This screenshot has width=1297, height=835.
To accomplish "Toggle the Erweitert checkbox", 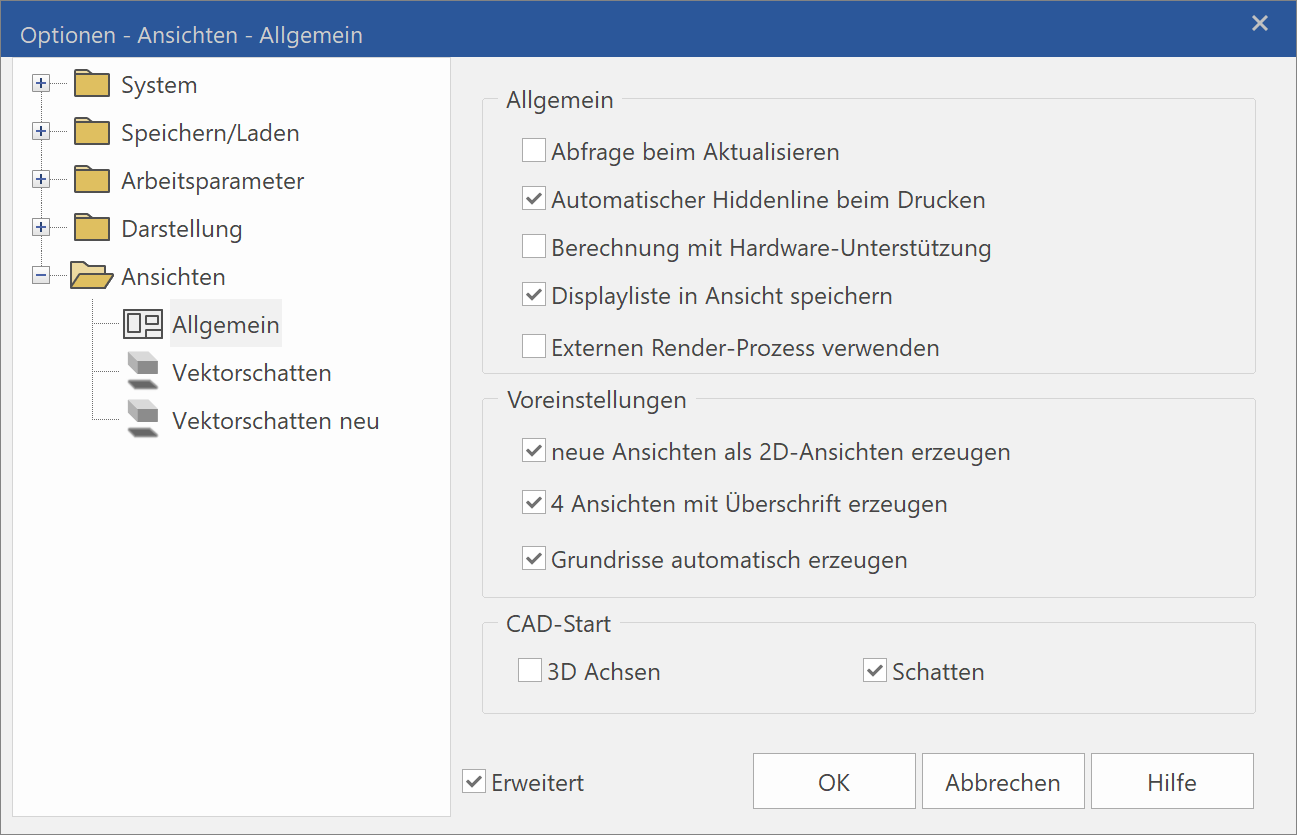I will click(x=474, y=782).
